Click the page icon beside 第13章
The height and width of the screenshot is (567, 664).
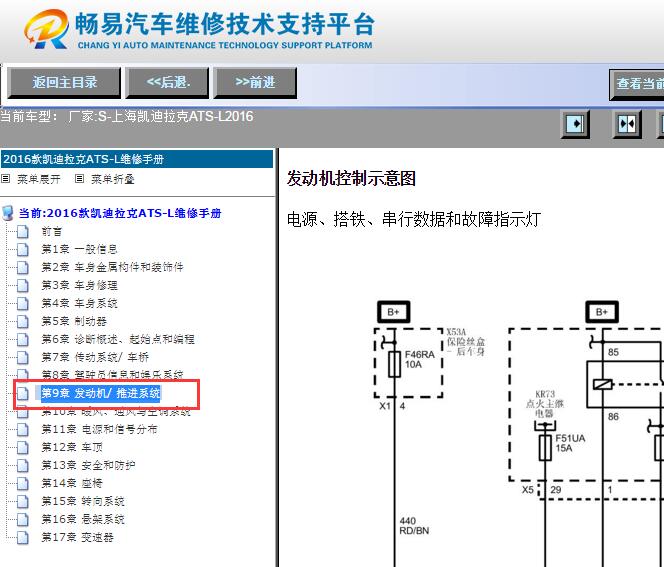(23, 465)
